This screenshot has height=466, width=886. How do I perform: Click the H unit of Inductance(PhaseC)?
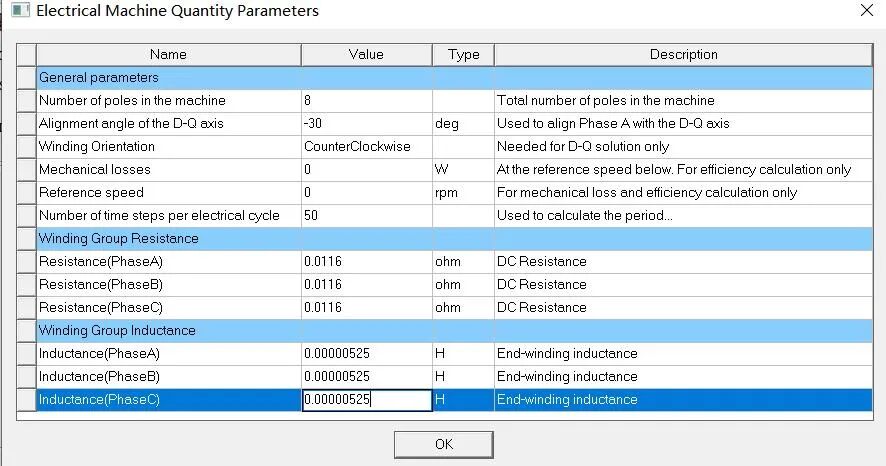tap(463, 400)
